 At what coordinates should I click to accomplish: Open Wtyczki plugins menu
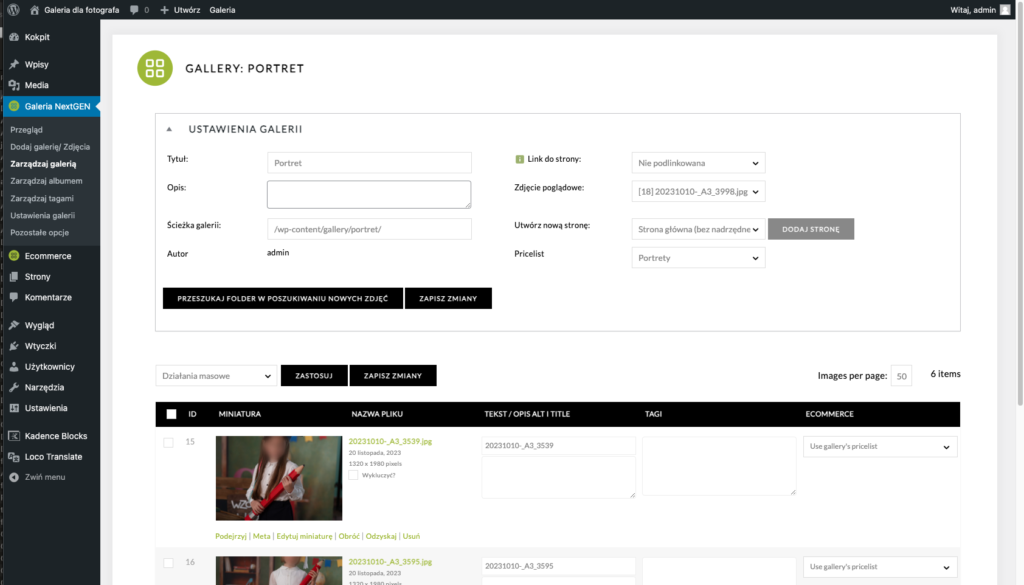tap(40, 346)
